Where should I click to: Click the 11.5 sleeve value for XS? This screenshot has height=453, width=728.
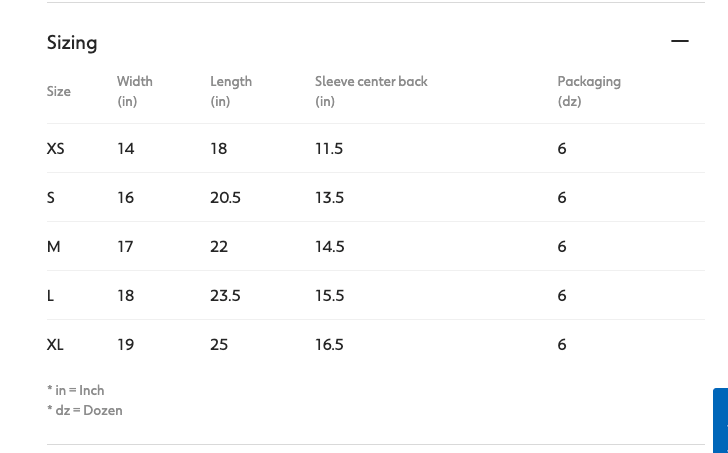coord(329,148)
